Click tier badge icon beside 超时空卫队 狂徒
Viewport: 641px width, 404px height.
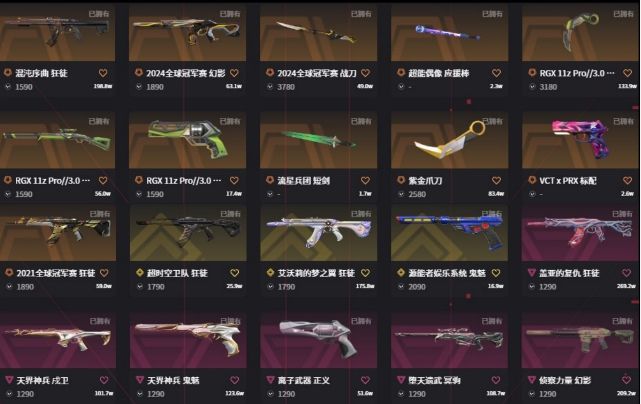coord(140,273)
